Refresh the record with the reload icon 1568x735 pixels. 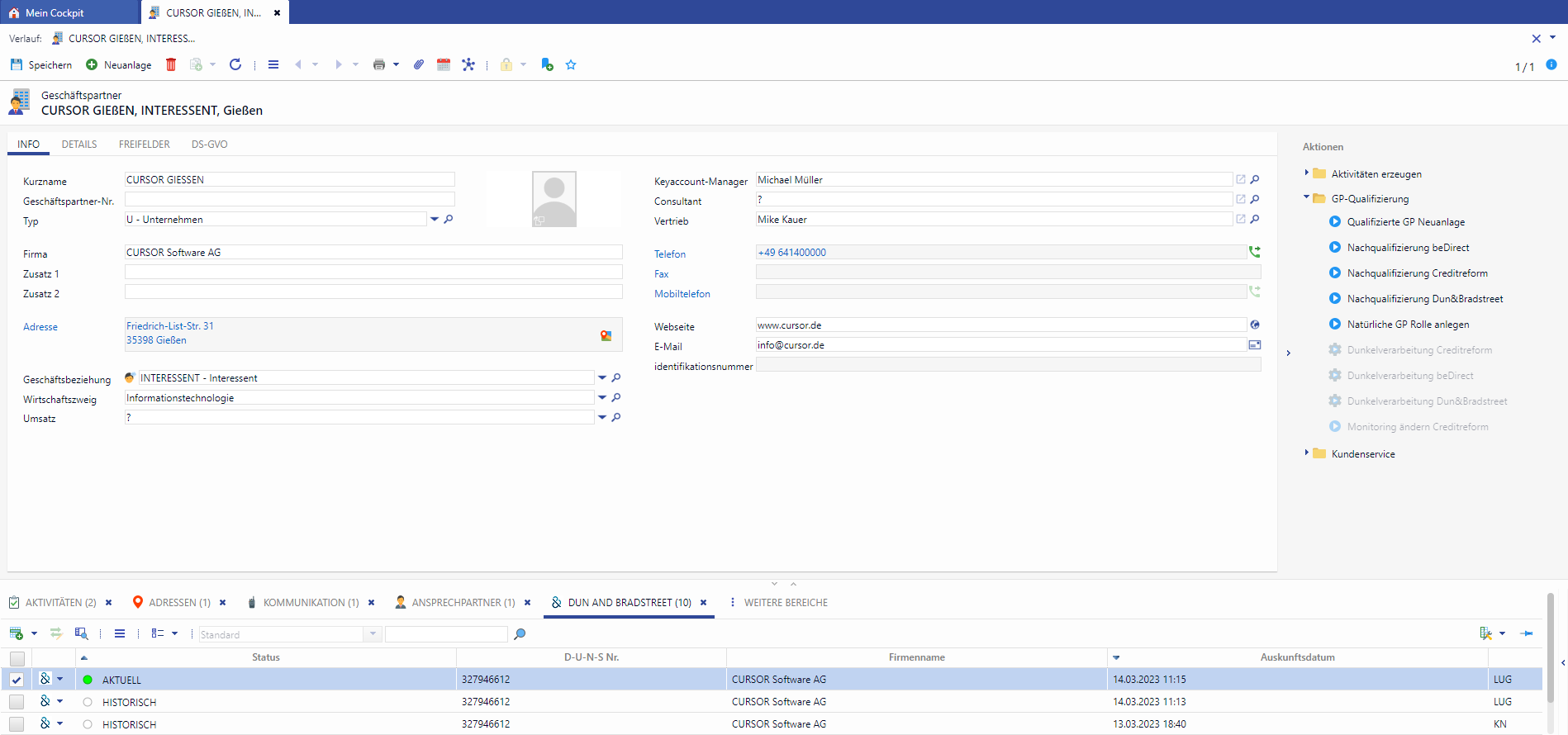[235, 64]
